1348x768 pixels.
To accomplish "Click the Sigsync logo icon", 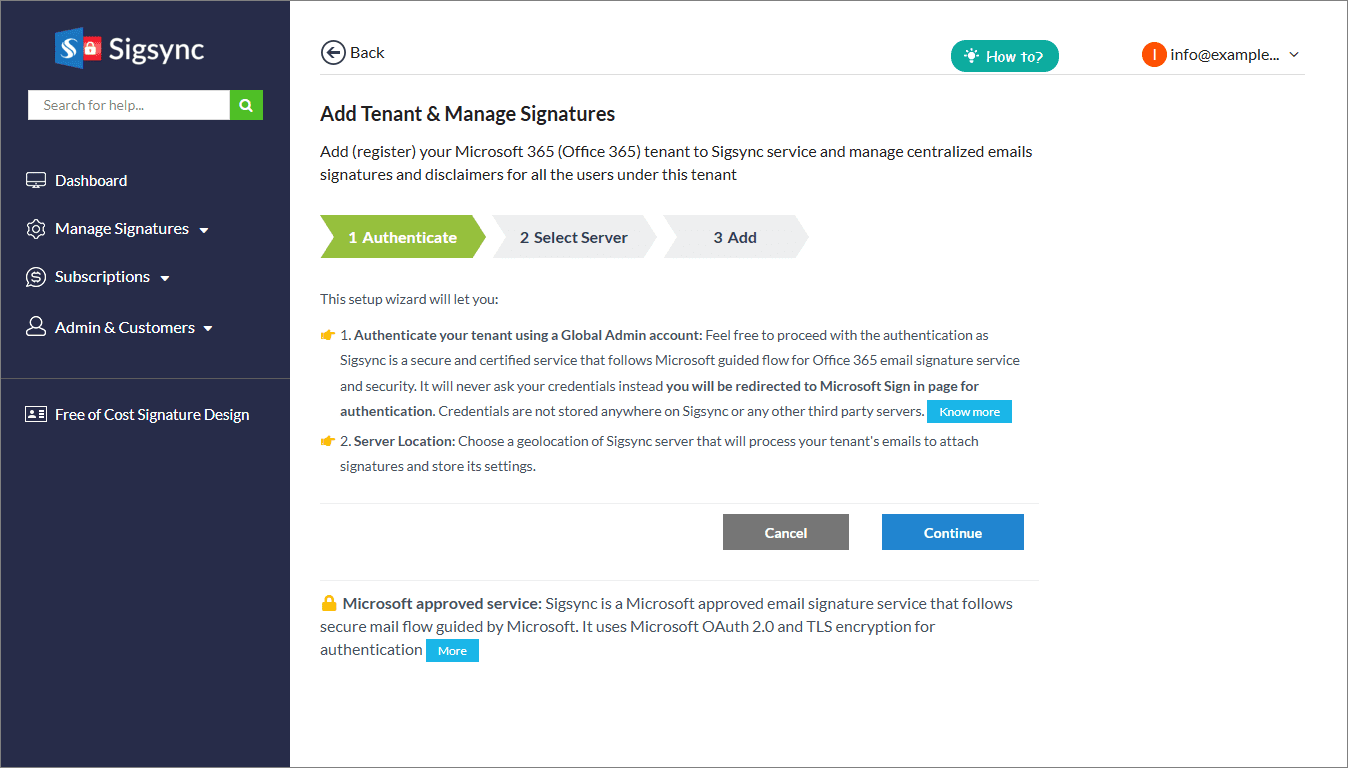I will coord(79,48).
